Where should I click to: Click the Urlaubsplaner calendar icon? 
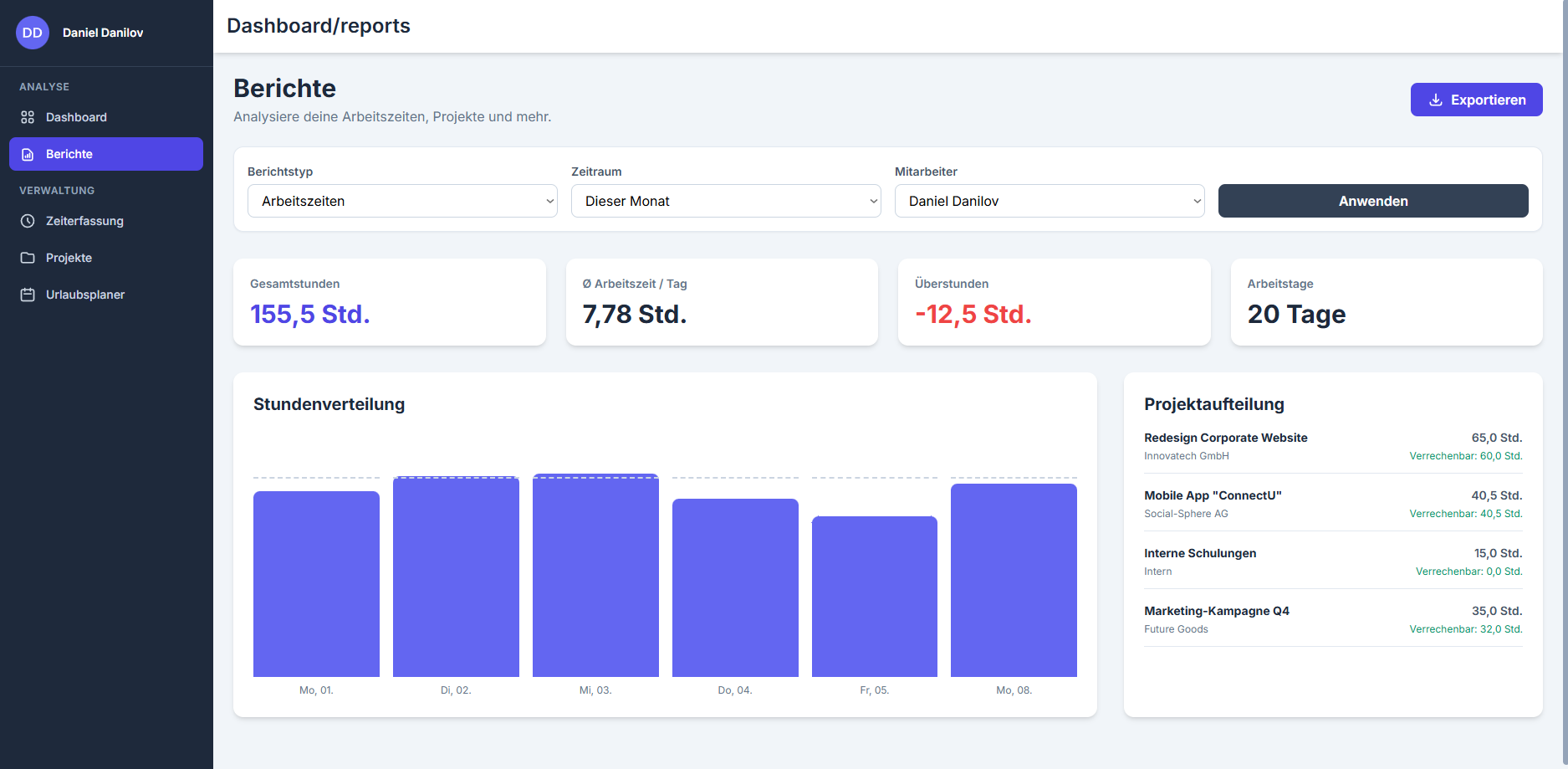(28, 295)
